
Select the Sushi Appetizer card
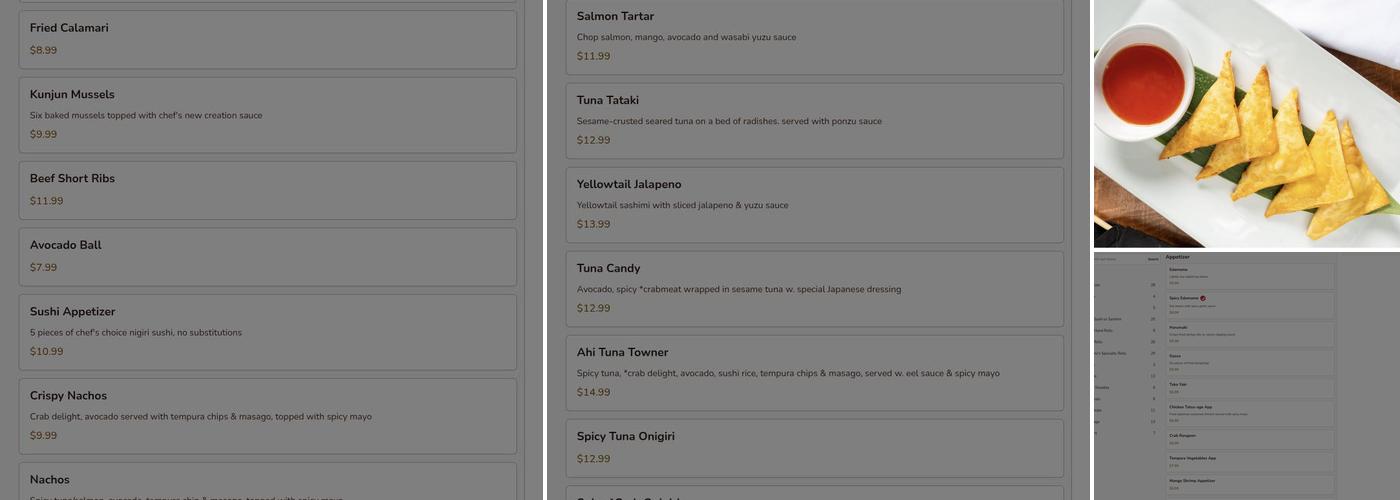click(267, 331)
